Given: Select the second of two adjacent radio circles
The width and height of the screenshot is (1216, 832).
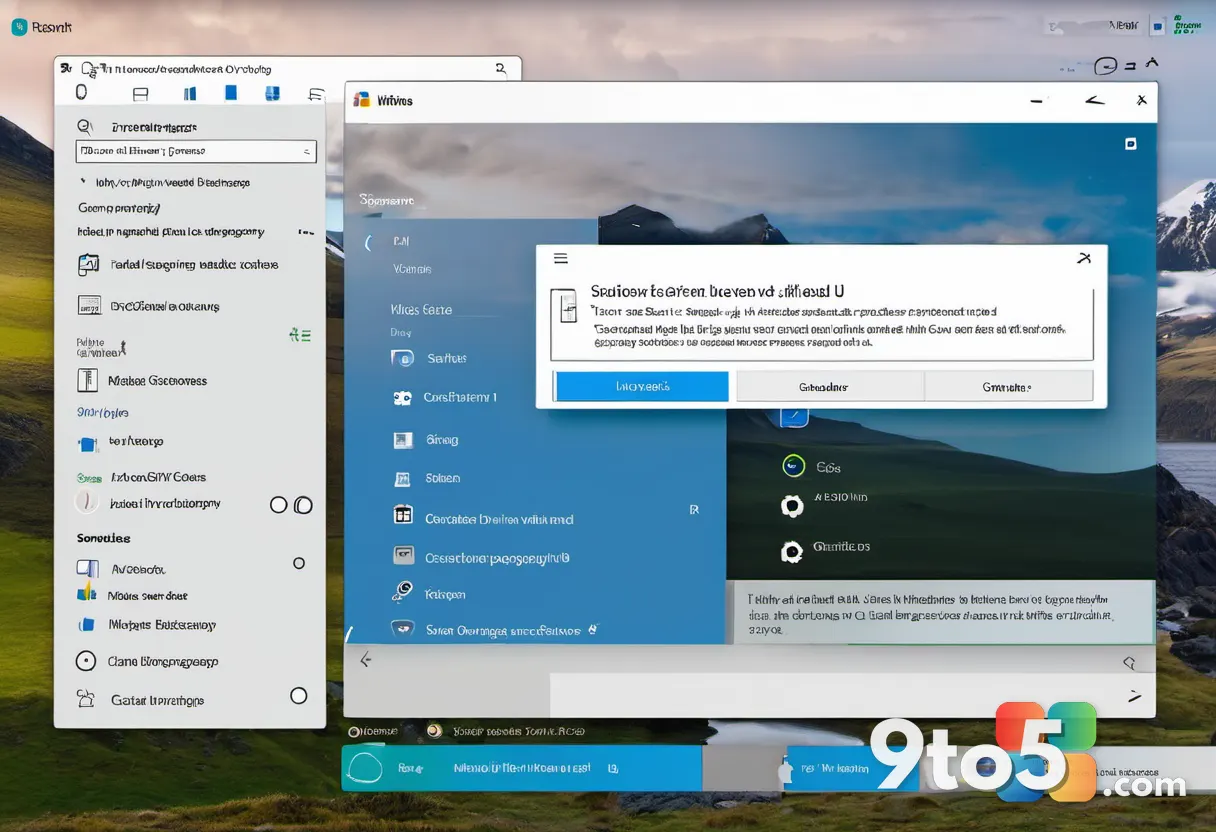Looking at the screenshot, I should [303, 505].
